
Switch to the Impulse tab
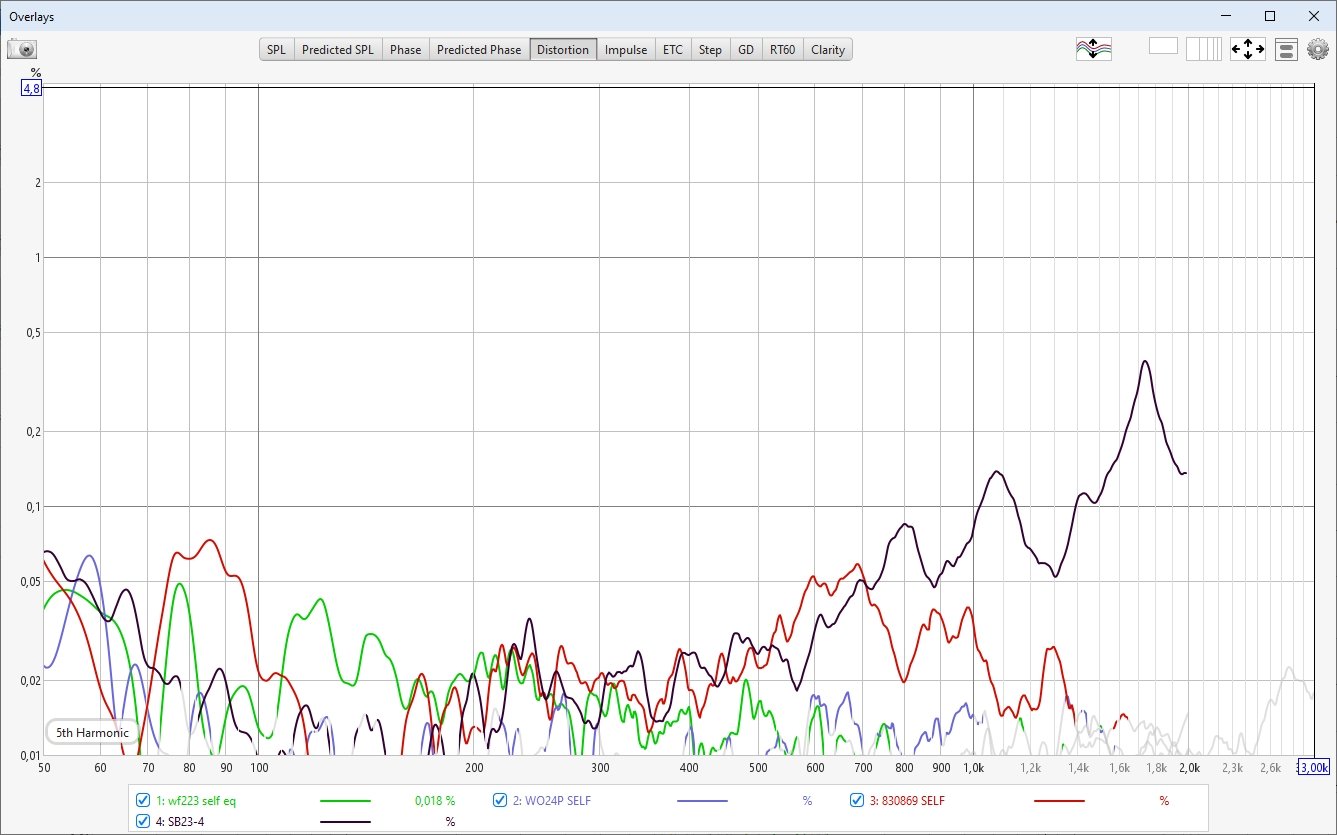(x=626, y=50)
